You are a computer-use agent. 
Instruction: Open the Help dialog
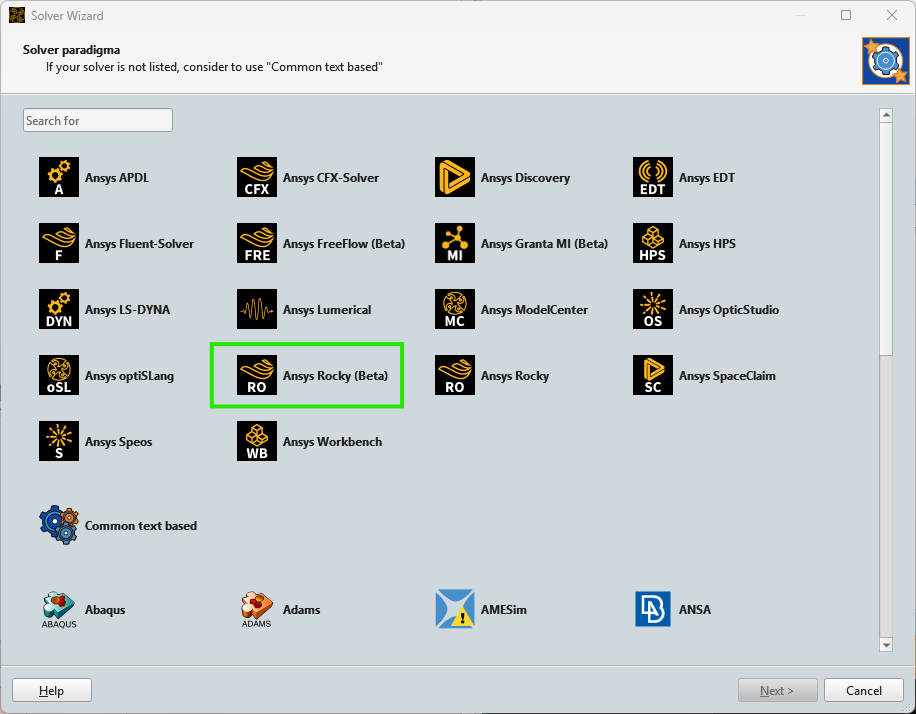(51, 689)
